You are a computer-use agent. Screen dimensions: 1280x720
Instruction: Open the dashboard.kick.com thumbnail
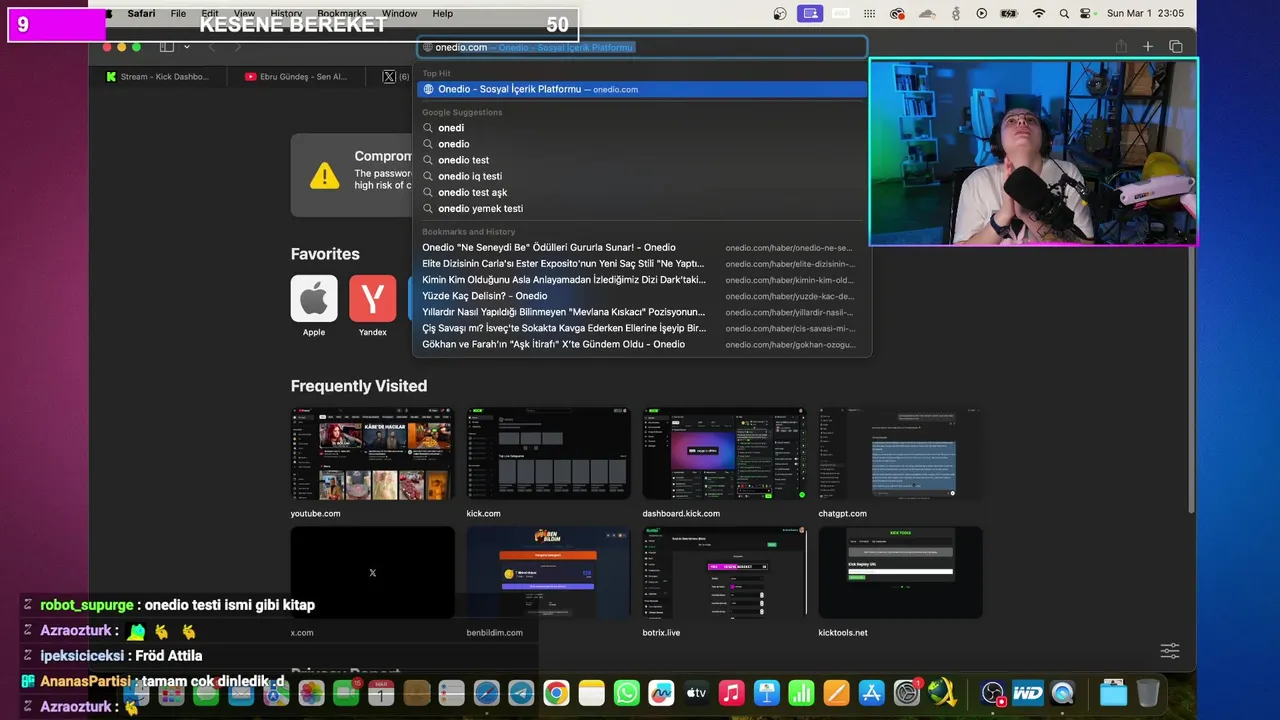coord(724,454)
